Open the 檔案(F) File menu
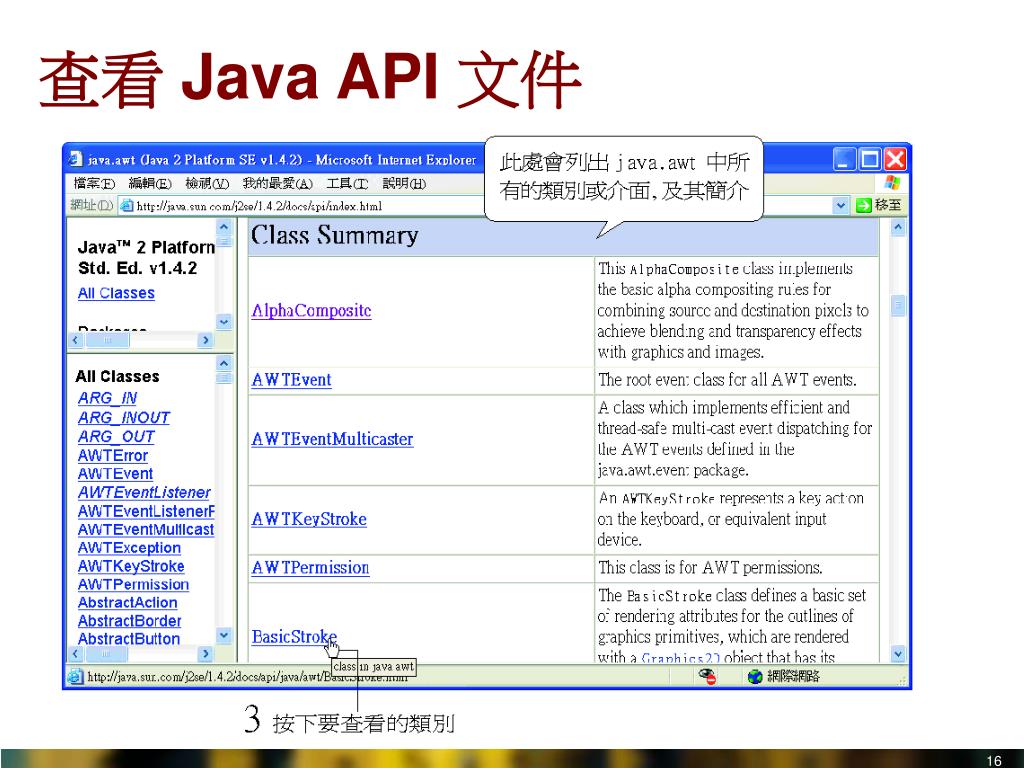 pyautogui.click(x=95, y=184)
